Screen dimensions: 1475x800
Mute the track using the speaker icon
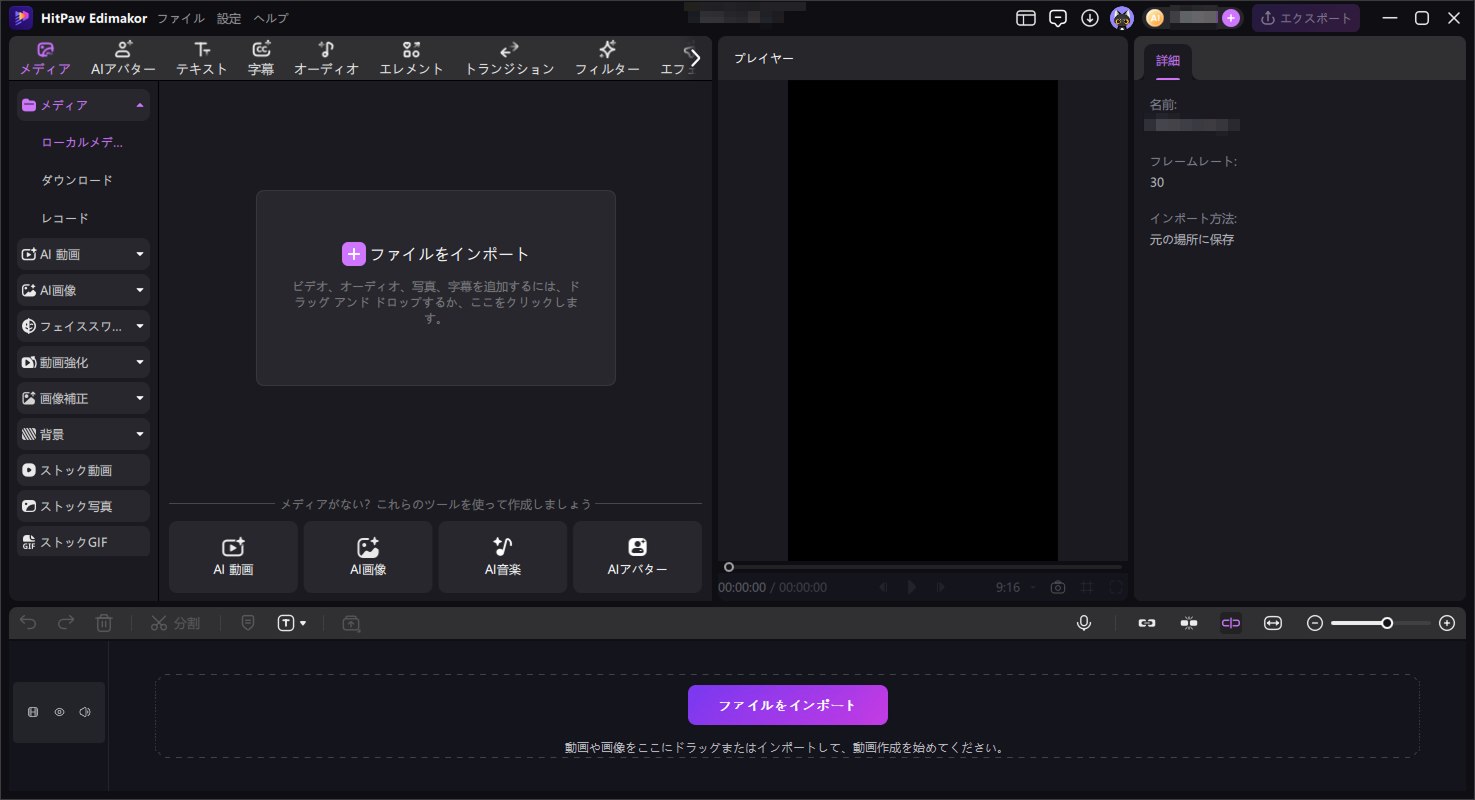[85, 712]
